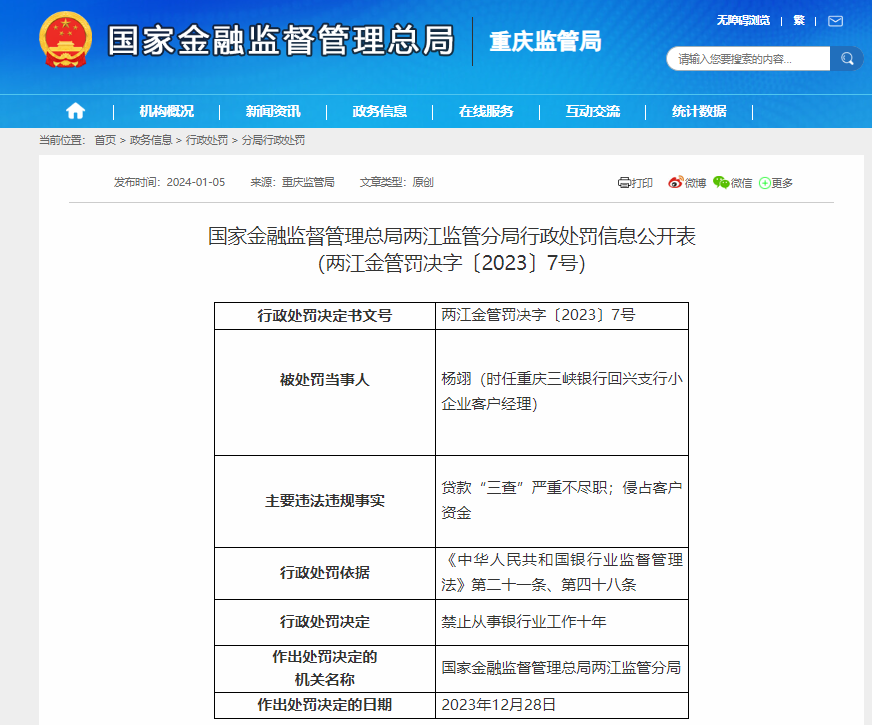
Task: Click the cell 贷款“三查”严重不尽职
Action: pos(562,501)
